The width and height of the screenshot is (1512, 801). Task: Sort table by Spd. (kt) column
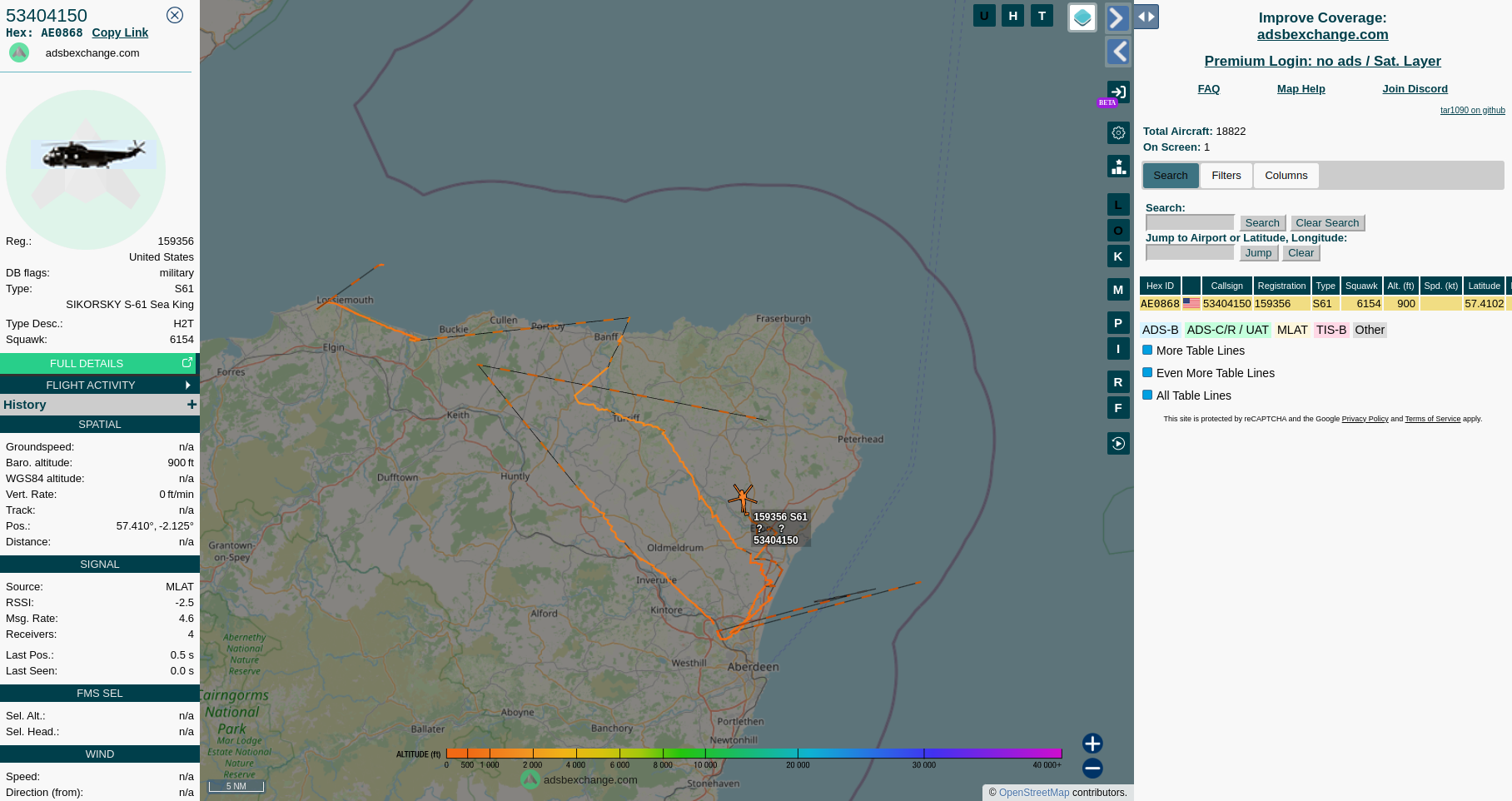tap(1440, 286)
